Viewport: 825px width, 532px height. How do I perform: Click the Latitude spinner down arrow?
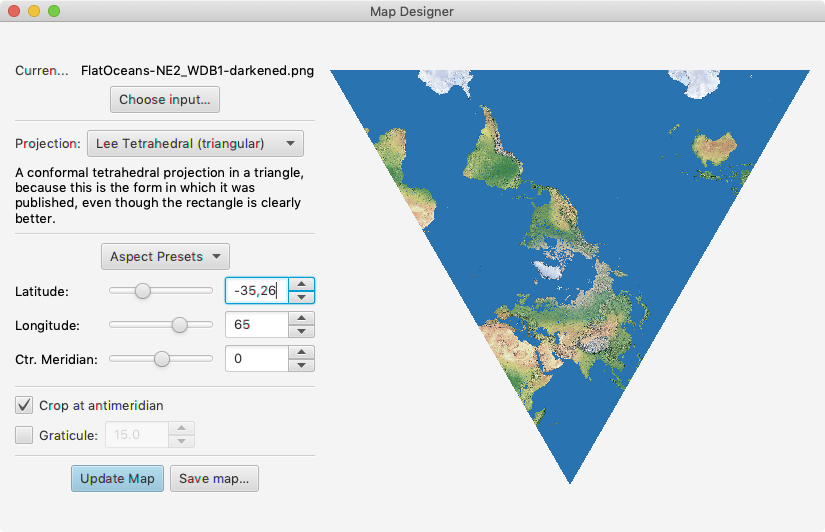click(x=302, y=297)
